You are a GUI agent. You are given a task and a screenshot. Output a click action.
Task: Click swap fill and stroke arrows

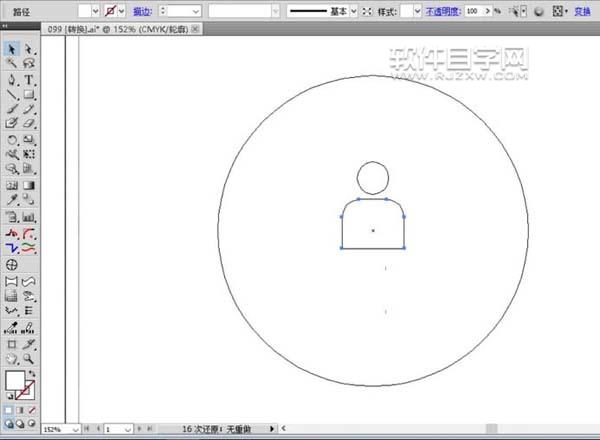point(32,373)
